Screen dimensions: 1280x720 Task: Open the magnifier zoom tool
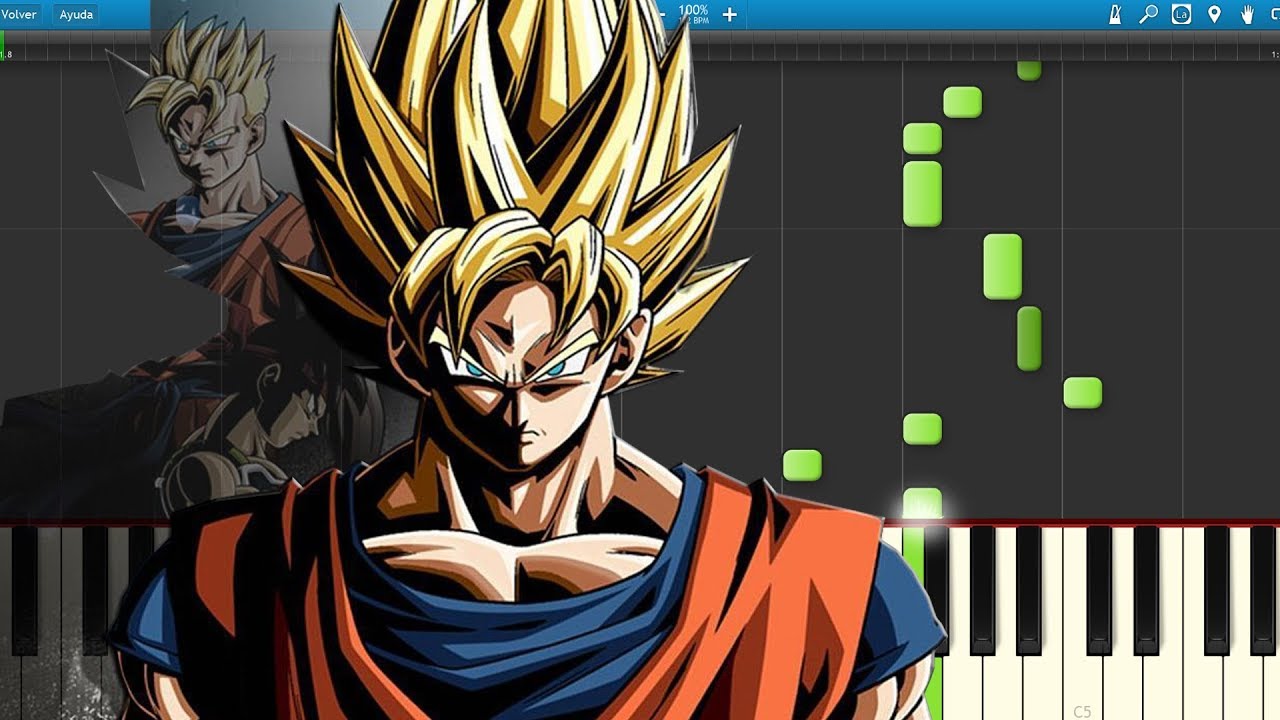(x=1149, y=15)
